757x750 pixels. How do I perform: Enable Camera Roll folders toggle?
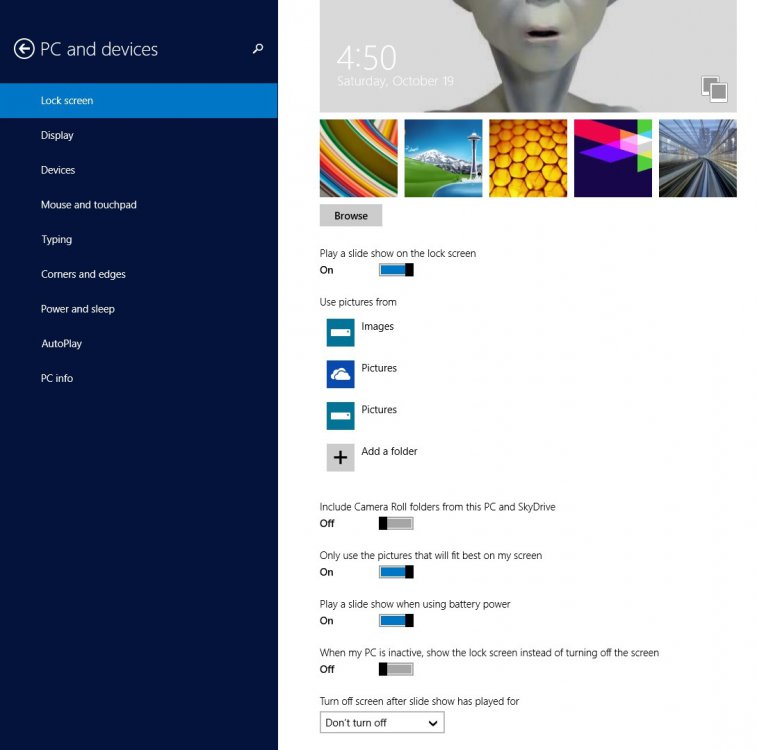tap(396, 523)
